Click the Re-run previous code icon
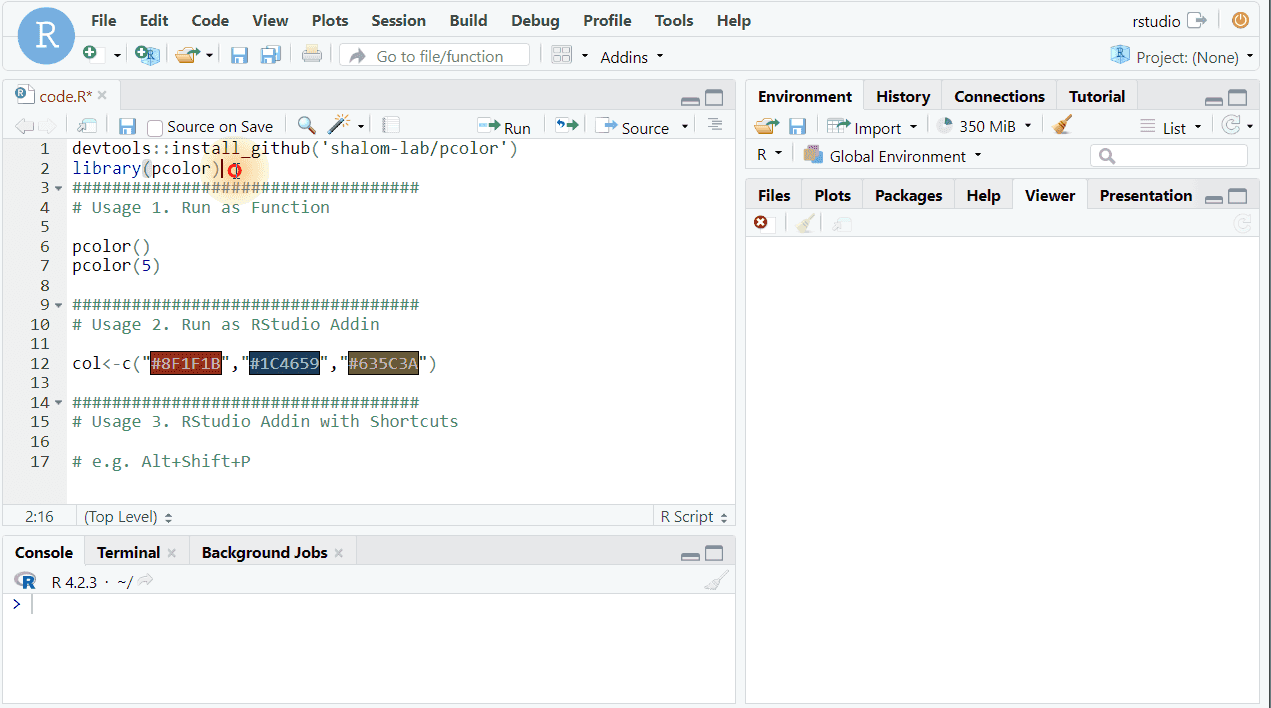 [567, 126]
